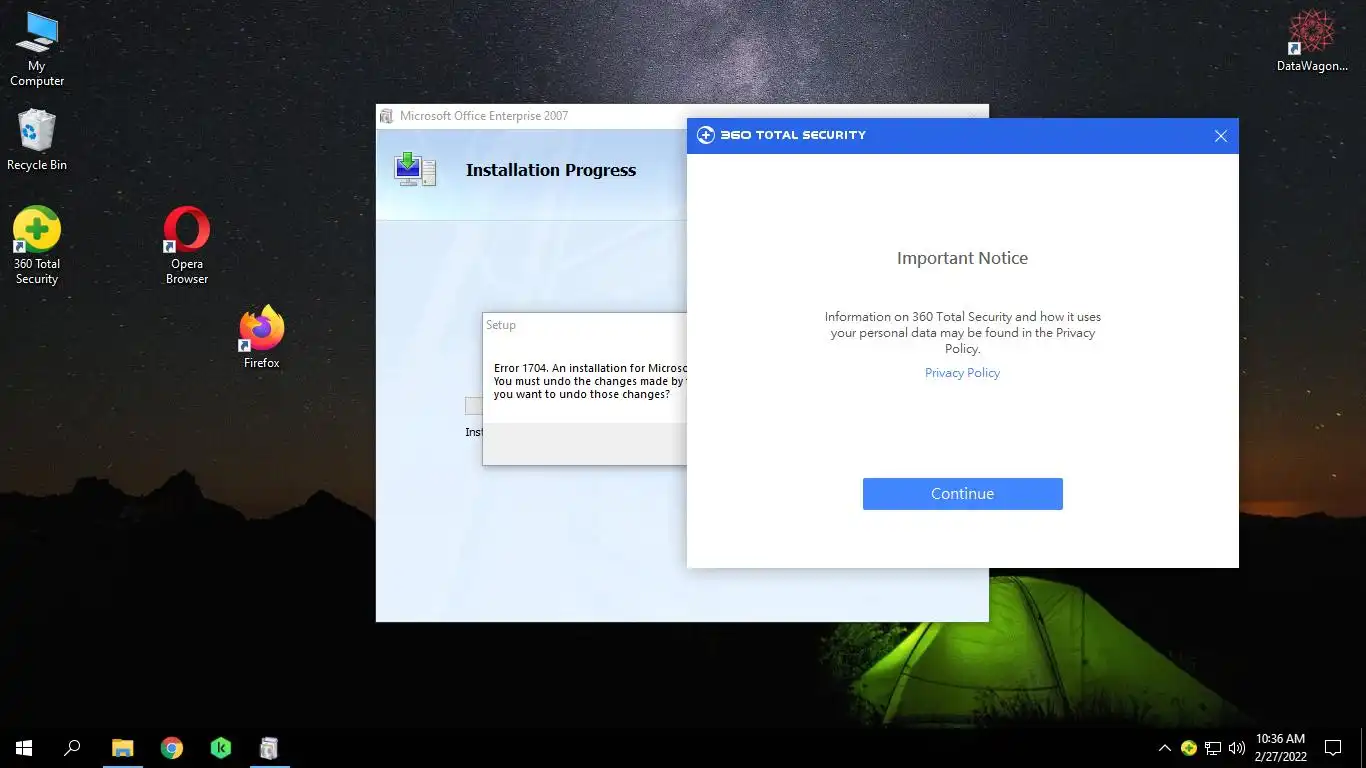Open the notification action center

[1333, 747]
